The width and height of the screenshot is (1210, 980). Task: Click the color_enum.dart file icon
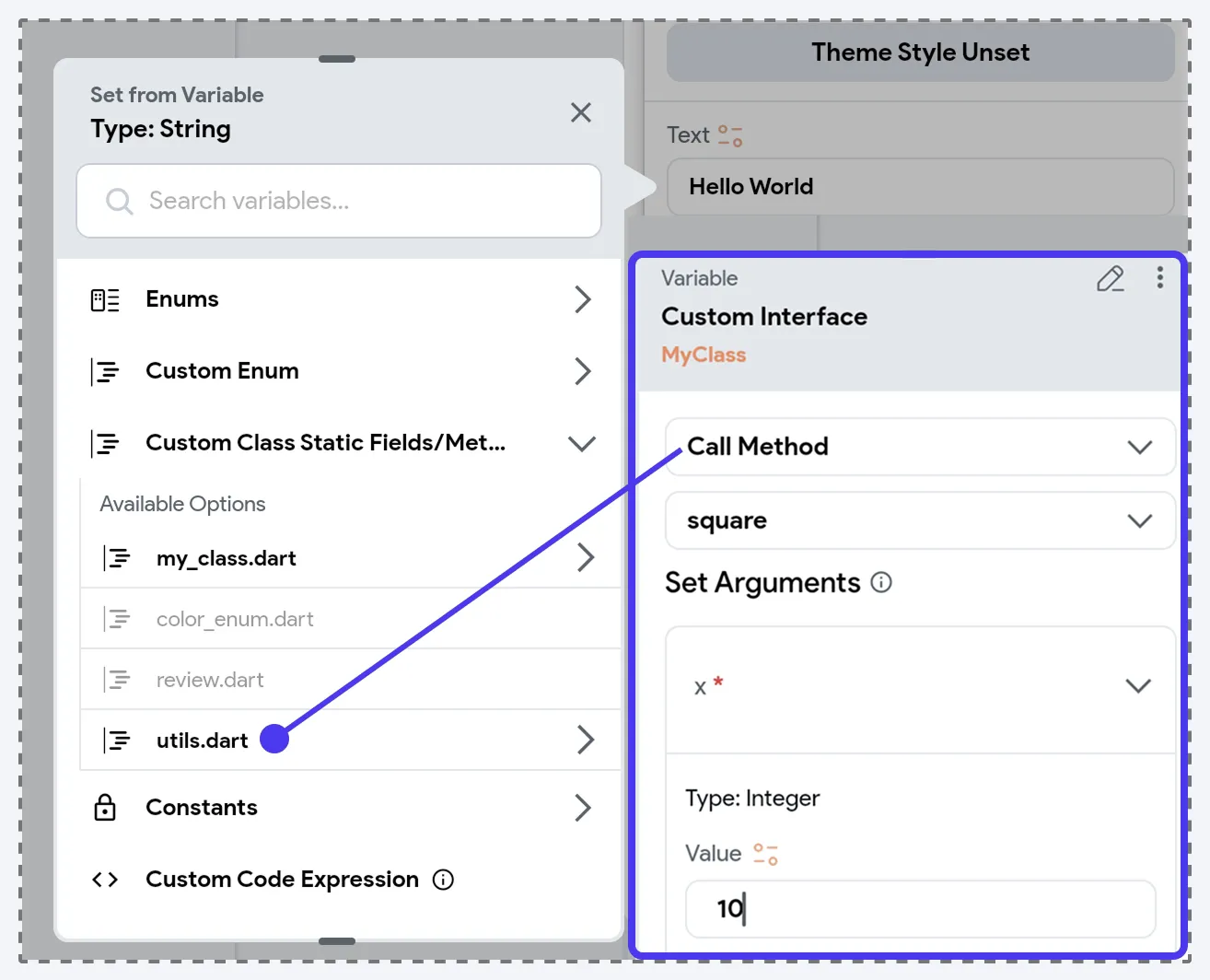(x=117, y=619)
